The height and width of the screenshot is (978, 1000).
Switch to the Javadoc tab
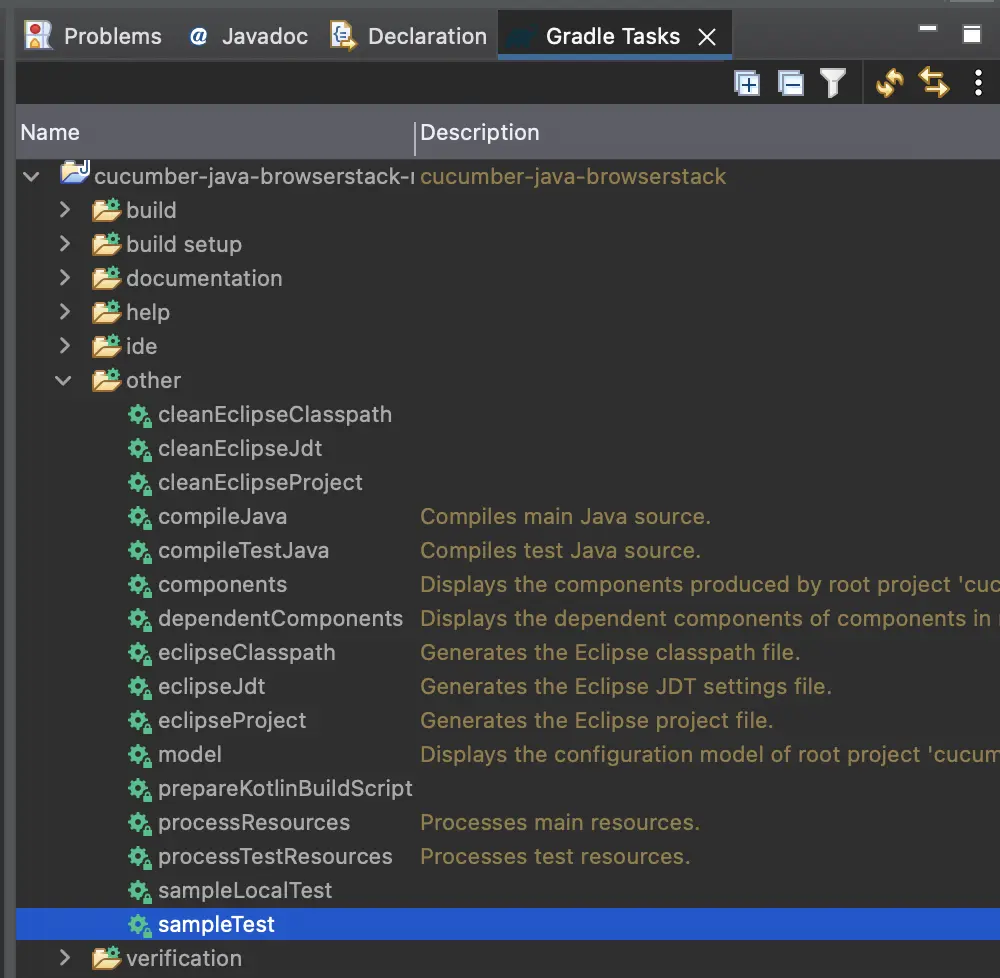point(248,37)
